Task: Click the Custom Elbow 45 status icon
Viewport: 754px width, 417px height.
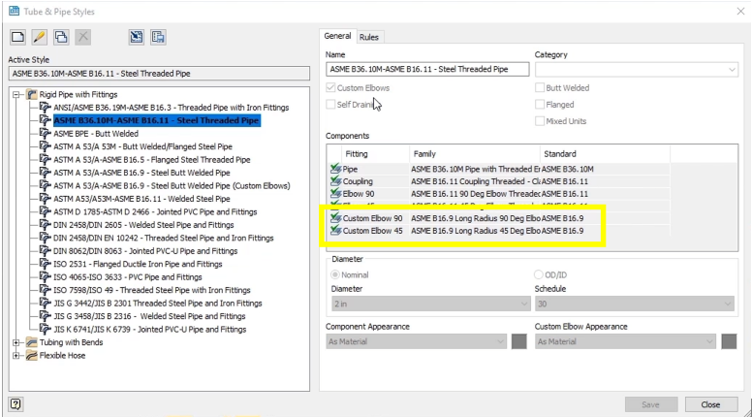Action: click(336, 231)
